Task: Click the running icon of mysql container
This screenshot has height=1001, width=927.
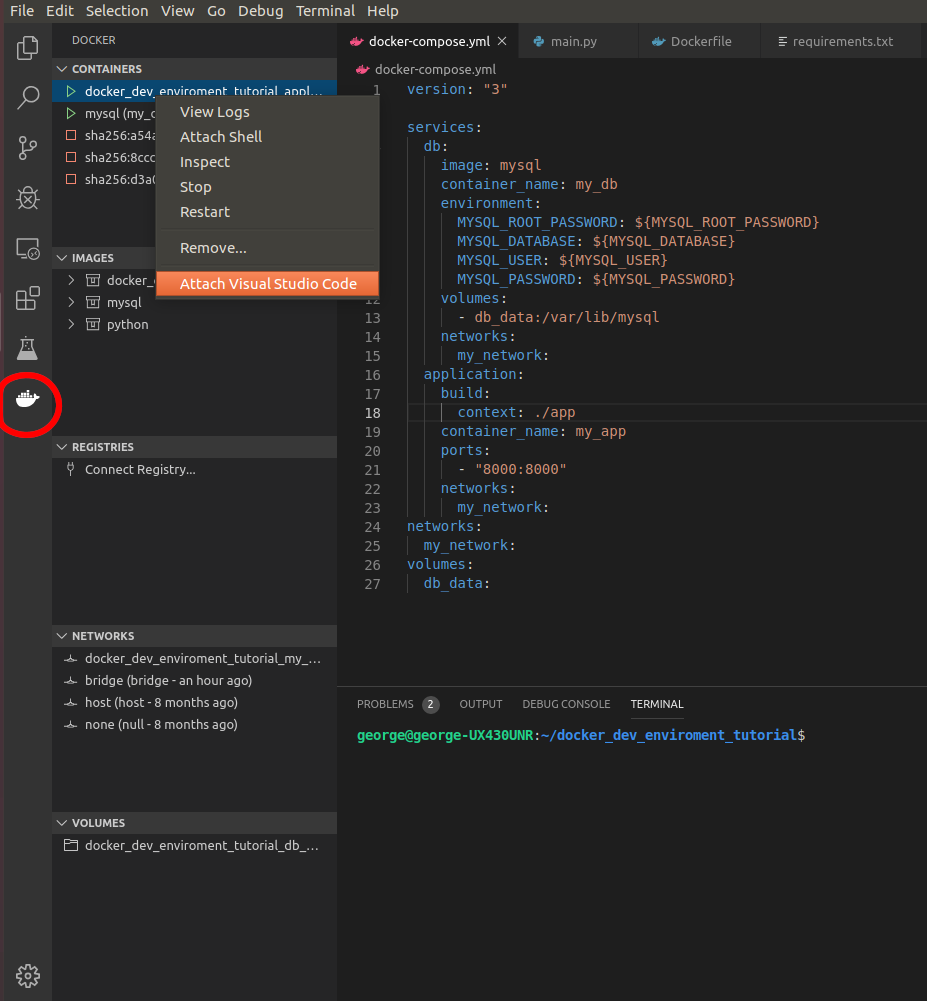Action: click(x=71, y=114)
